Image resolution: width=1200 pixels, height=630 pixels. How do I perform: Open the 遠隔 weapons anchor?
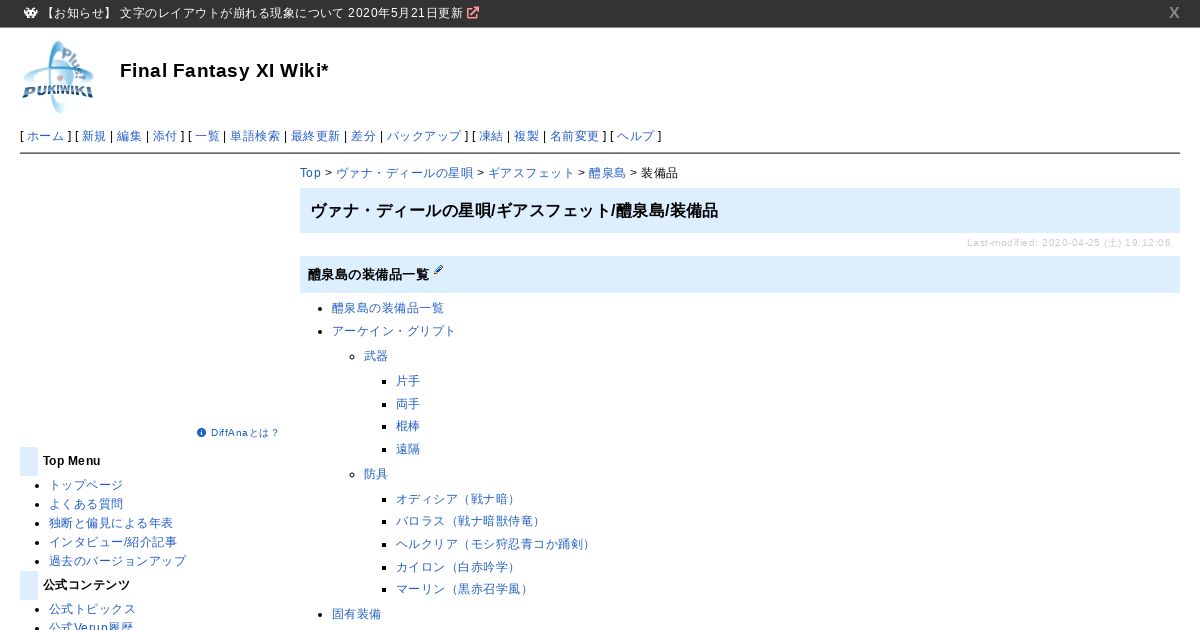pyautogui.click(x=408, y=449)
